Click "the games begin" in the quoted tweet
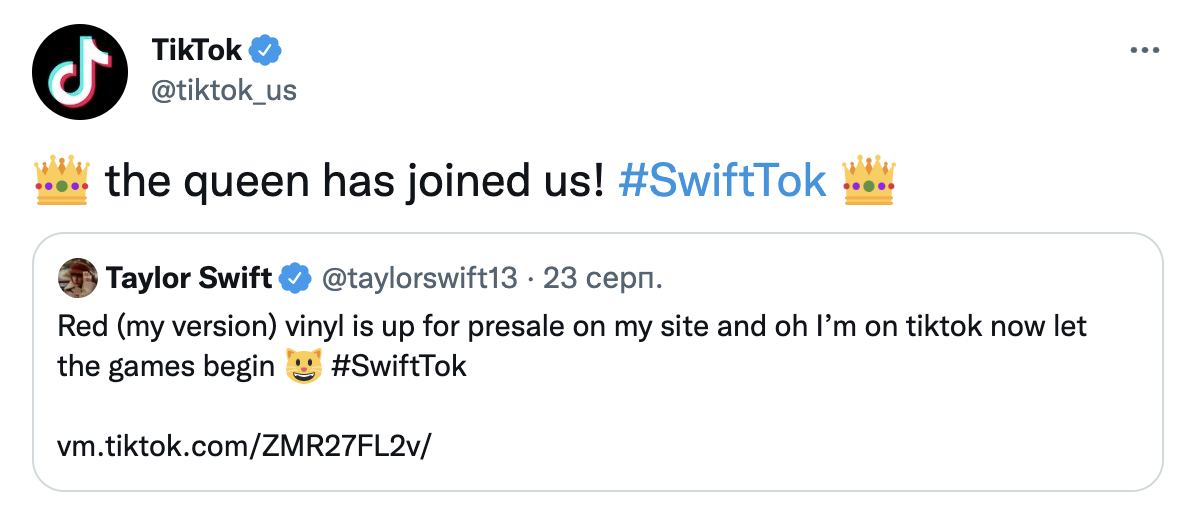 point(165,366)
